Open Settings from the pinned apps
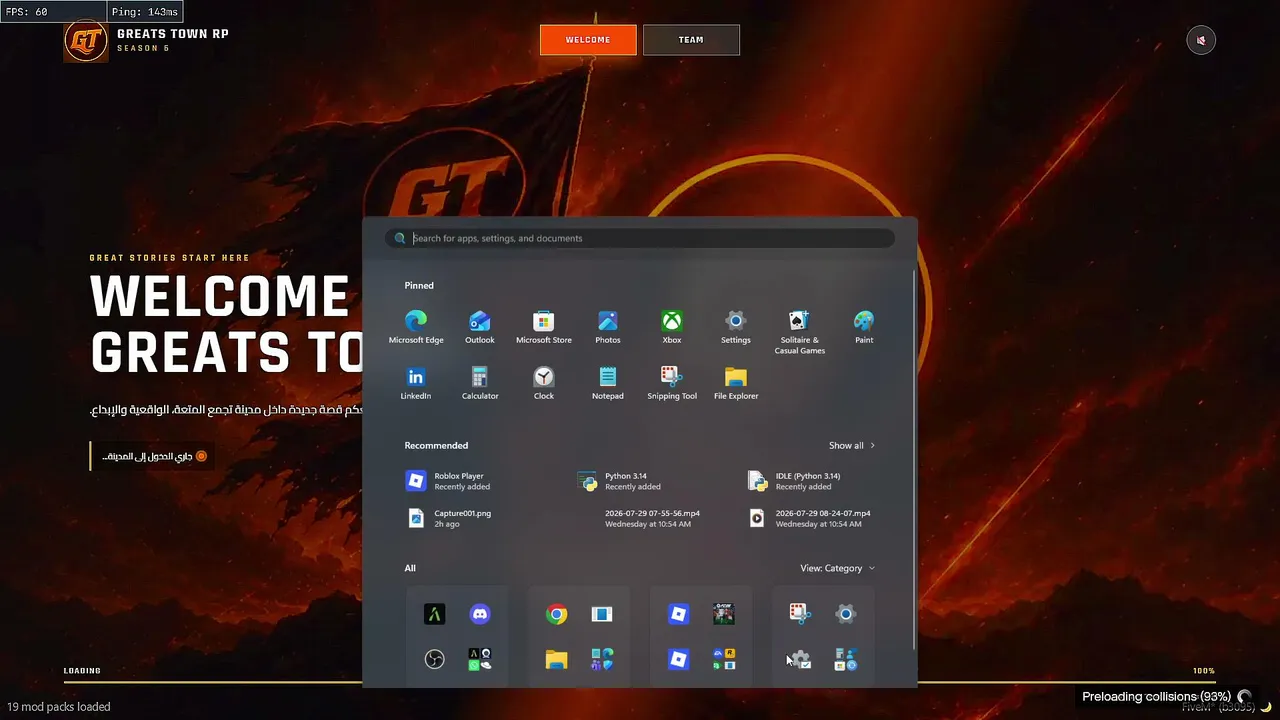Screen dimensions: 1280x720 click(736, 327)
